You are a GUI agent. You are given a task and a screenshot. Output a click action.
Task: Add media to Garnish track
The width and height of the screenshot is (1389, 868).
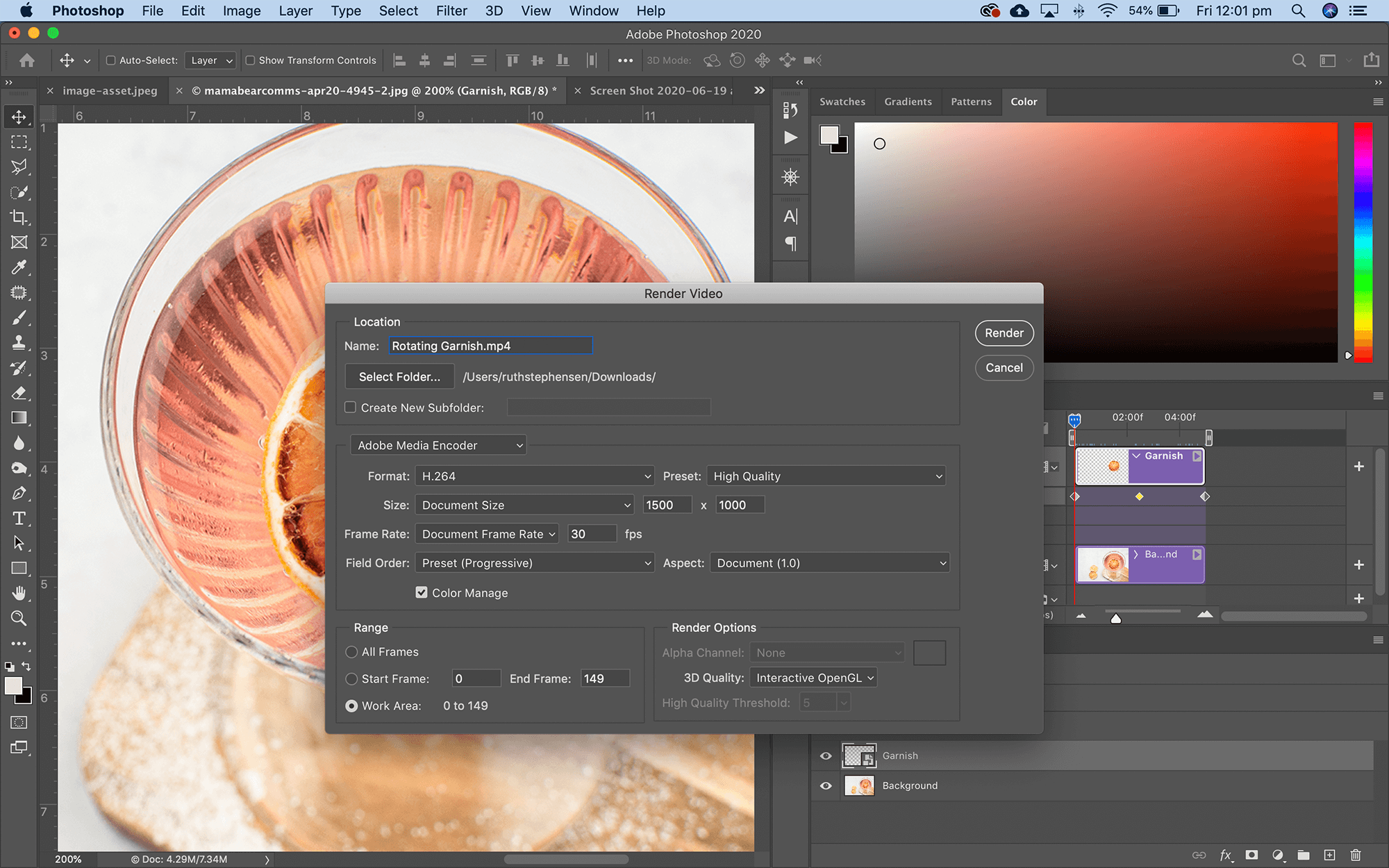coord(1359,467)
